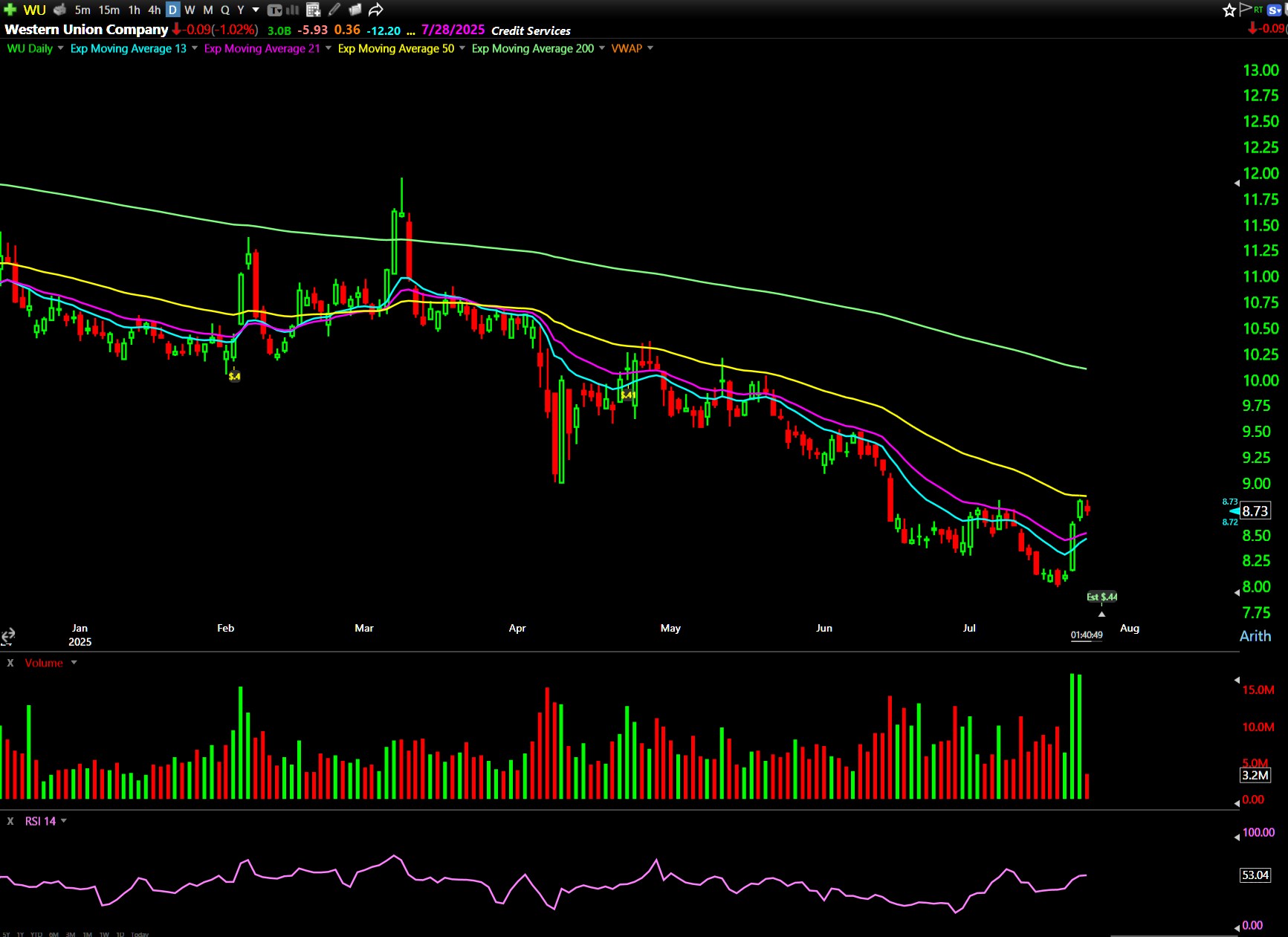The image size is (1288, 937).
Task: Select the Today range button
Action: point(140,934)
